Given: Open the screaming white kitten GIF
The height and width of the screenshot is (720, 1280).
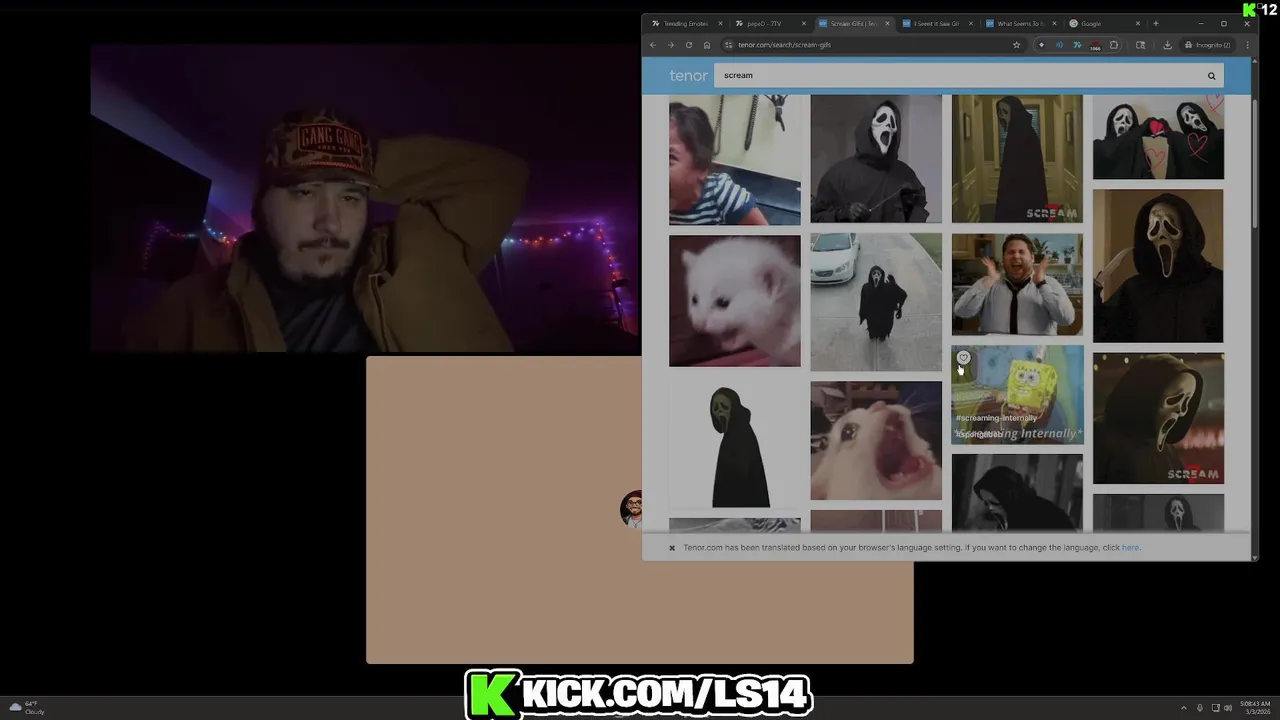Looking at the screenshot, I should coord(735,301).
